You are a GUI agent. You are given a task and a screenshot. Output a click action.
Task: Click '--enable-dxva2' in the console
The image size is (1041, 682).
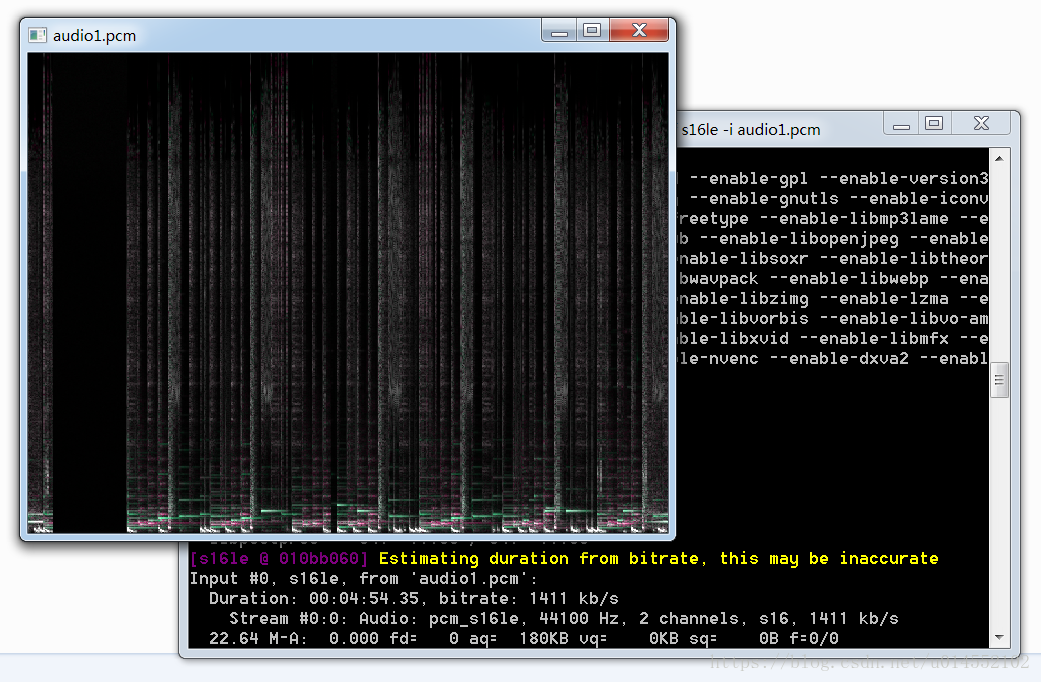pos(839,358)
